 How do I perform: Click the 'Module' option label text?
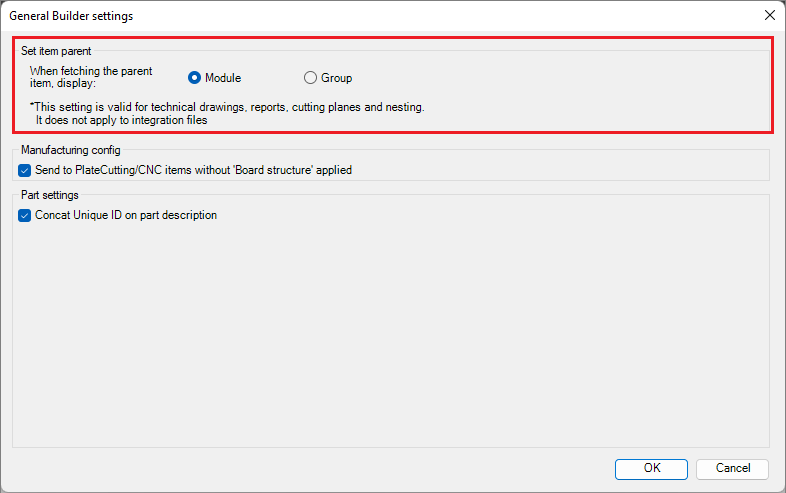[x=223, y=78]
